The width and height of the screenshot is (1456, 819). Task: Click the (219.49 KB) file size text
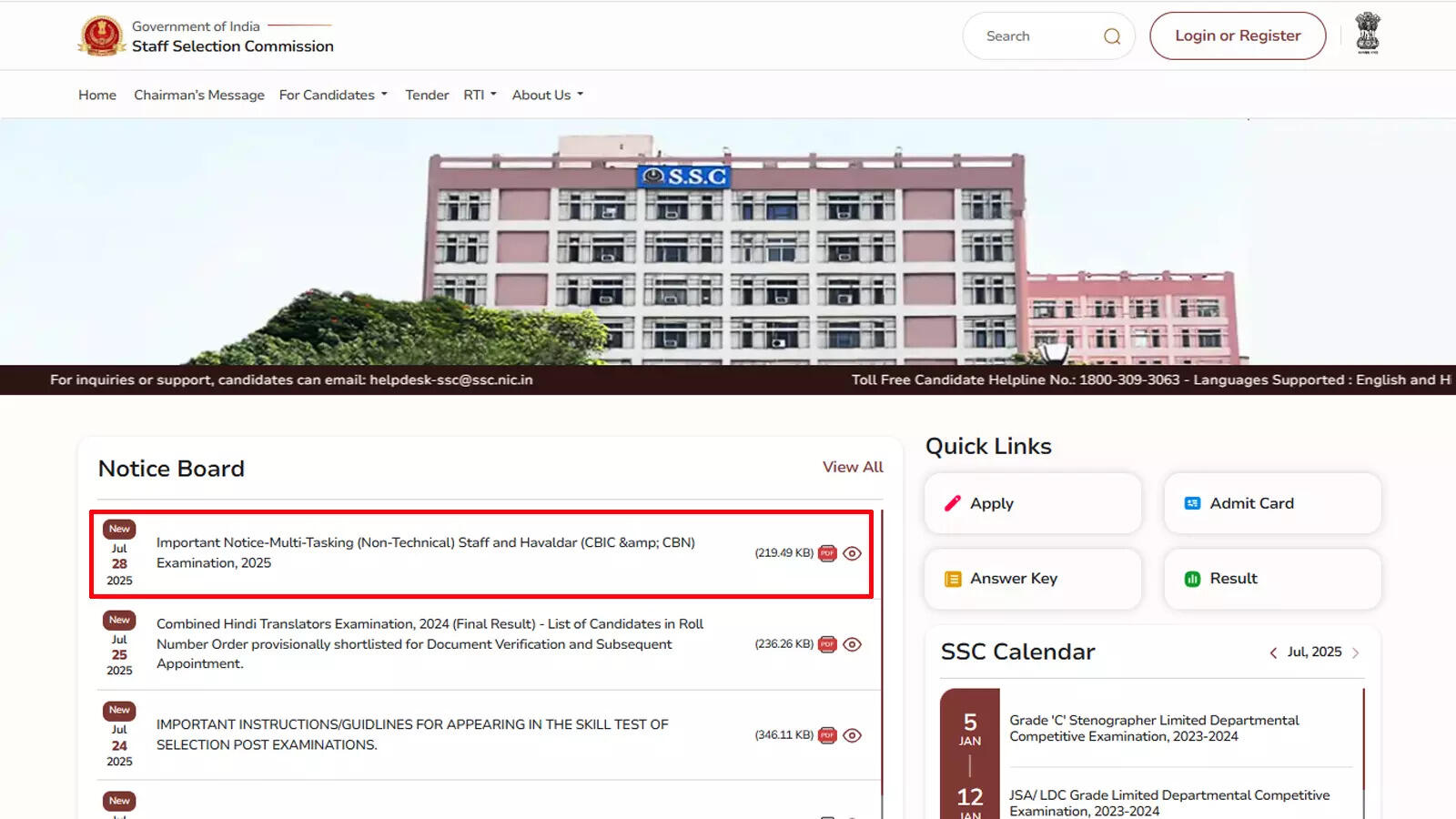click(x=784, y=553)
